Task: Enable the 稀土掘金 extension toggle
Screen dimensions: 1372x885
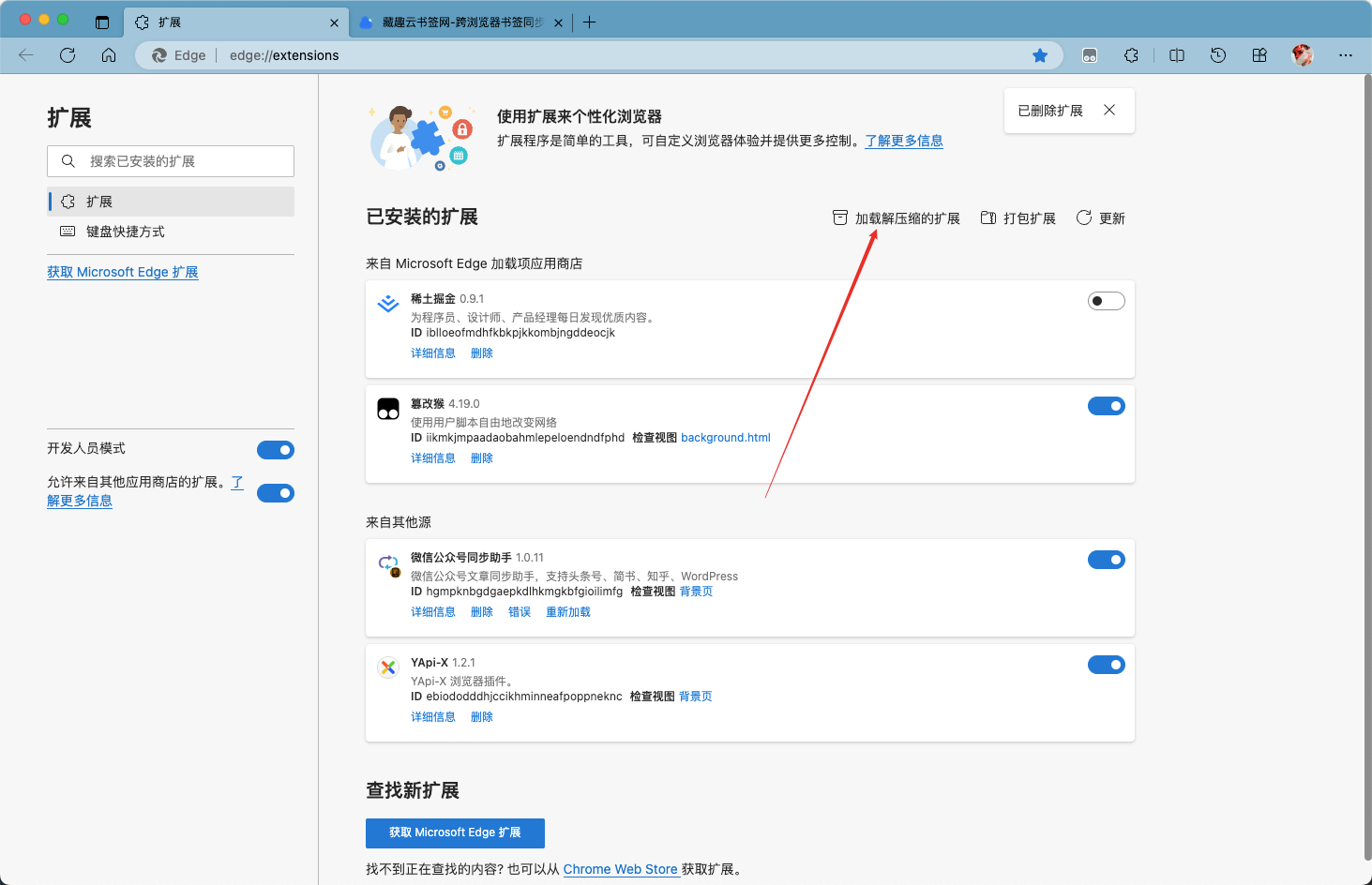Action: (x=1106, y=301)
